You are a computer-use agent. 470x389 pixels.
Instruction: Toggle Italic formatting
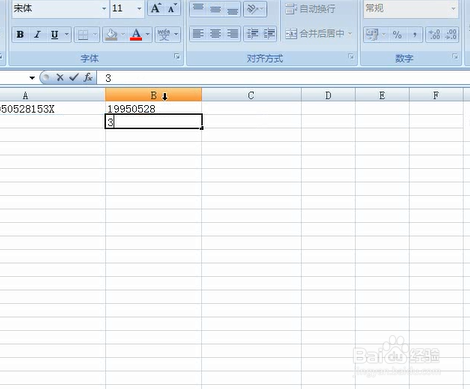pos(37,34)
